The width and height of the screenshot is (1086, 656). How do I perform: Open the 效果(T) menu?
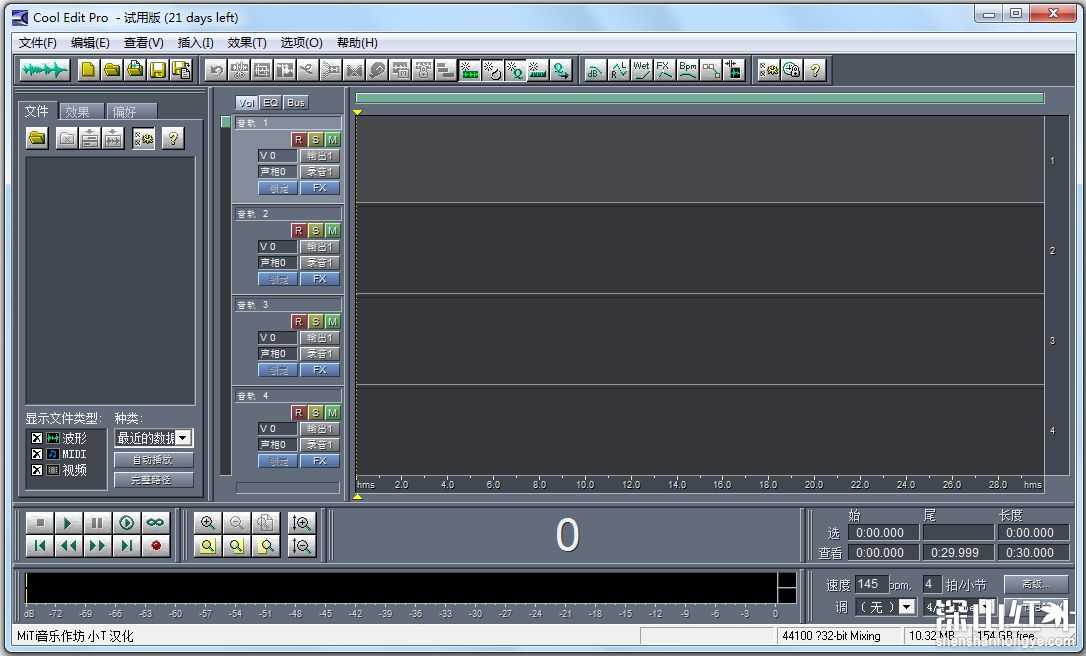click(x=246, y=42)
